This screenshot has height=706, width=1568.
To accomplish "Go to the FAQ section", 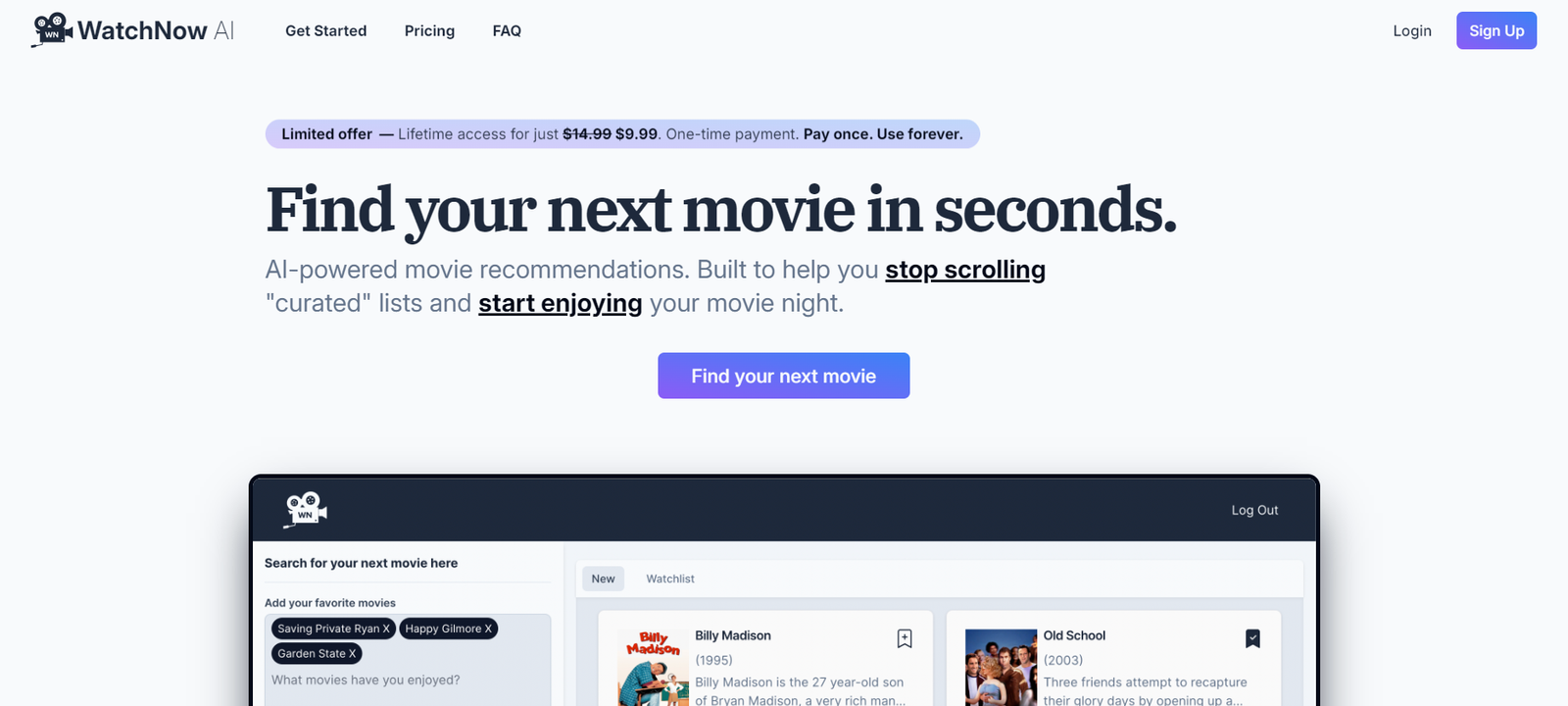I will pyautogui.click(x=507, y=31).
